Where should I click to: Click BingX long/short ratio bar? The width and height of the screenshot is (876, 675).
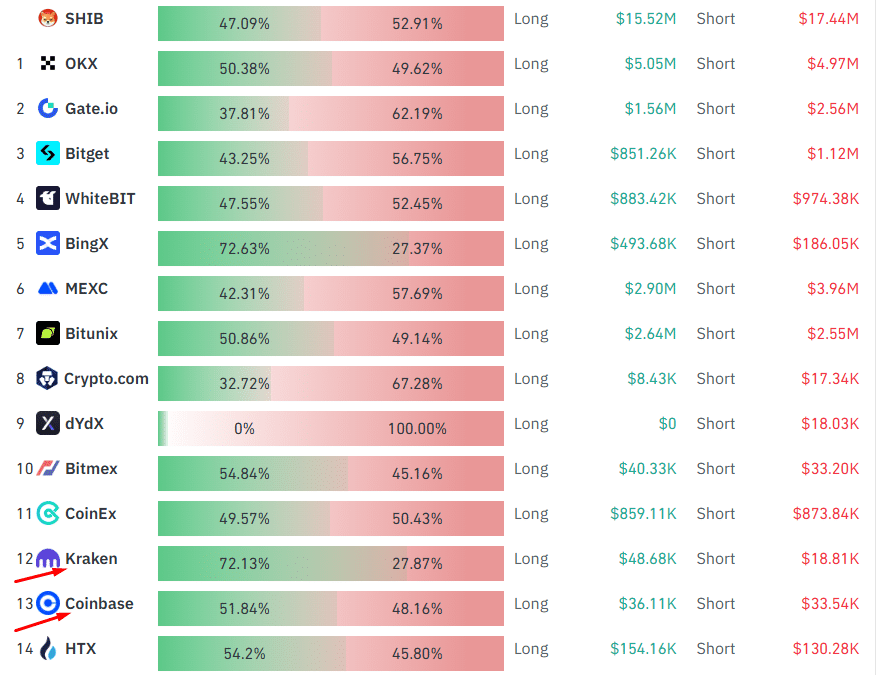[330, 244]
